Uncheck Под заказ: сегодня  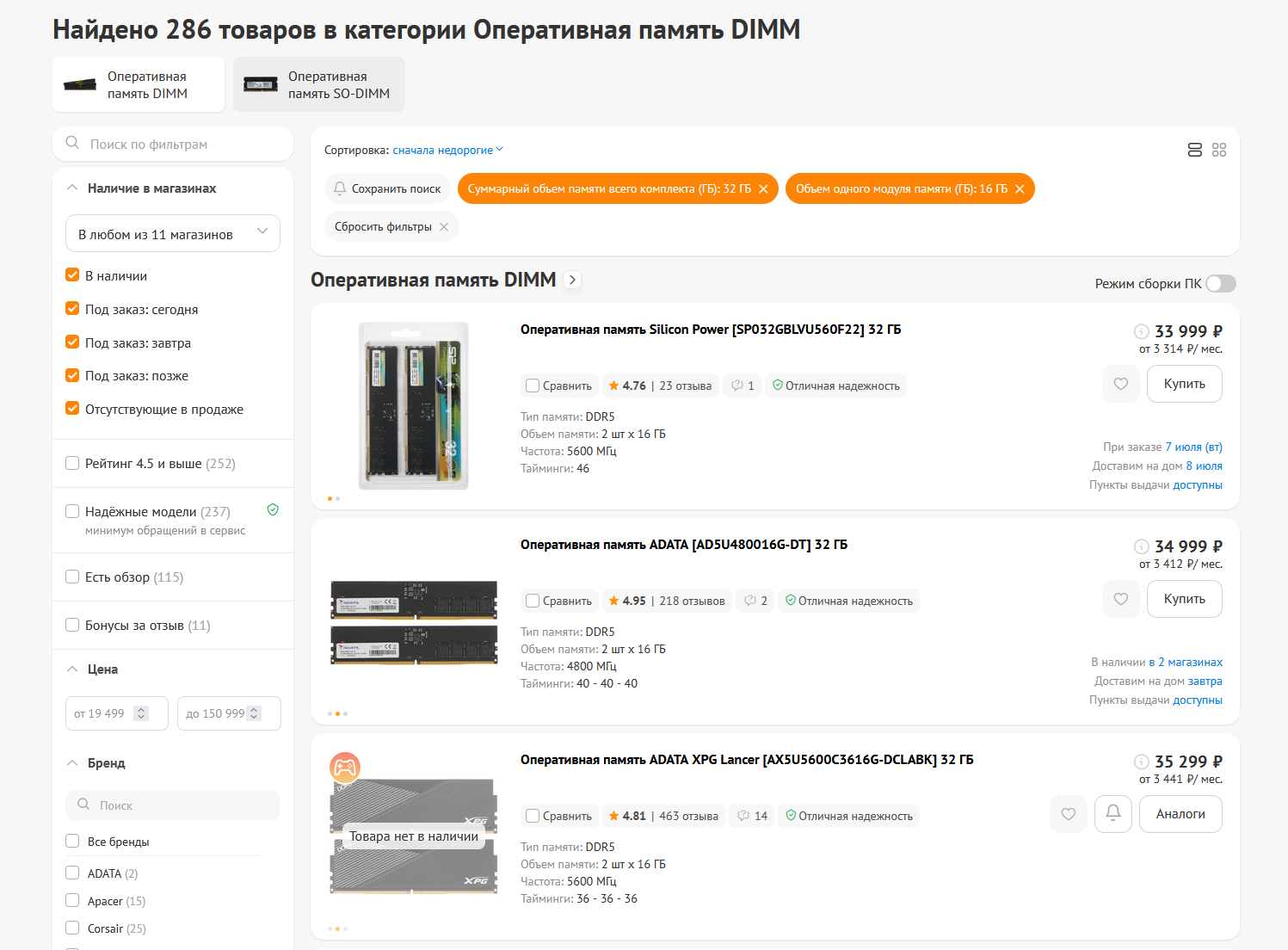(72, 309)
